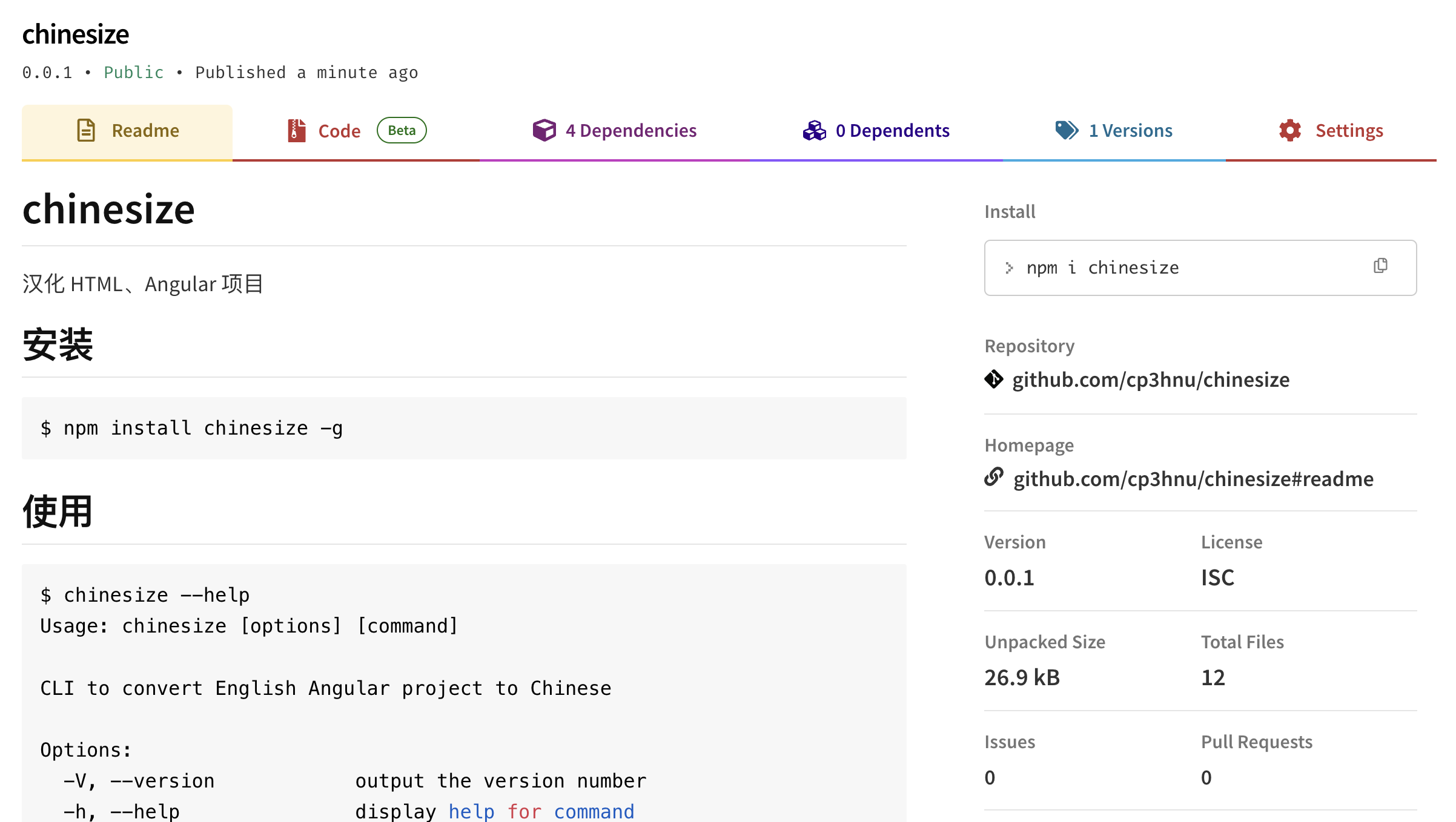Viewport: 1456px width, 822px height.
Task: Click the -h, --help option line
Action: click(x=349, y=811)
